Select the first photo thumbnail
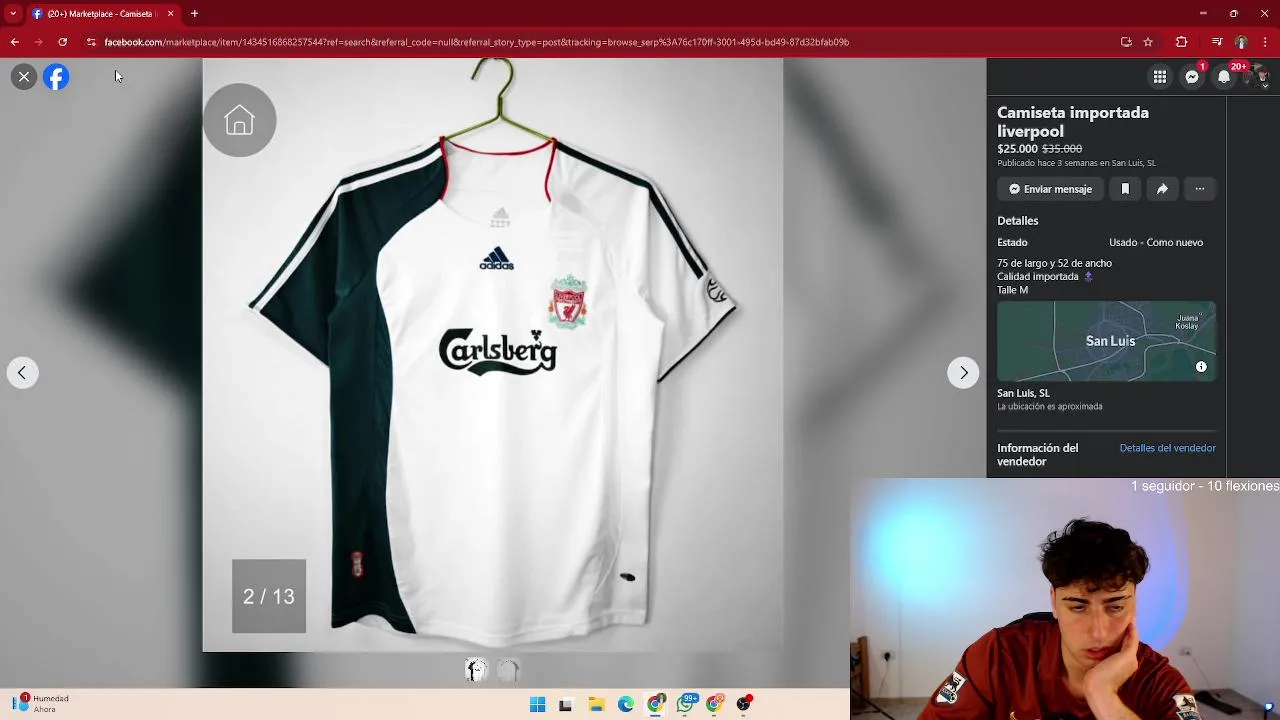Viewport: 1280px width, 720px height. point(476,670)
